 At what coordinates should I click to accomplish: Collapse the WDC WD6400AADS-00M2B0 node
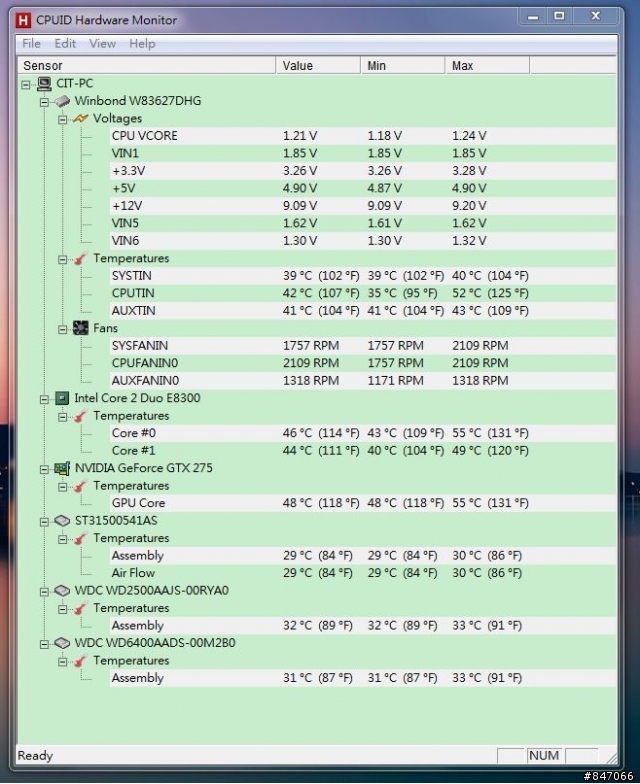click(x=44, y=644)
